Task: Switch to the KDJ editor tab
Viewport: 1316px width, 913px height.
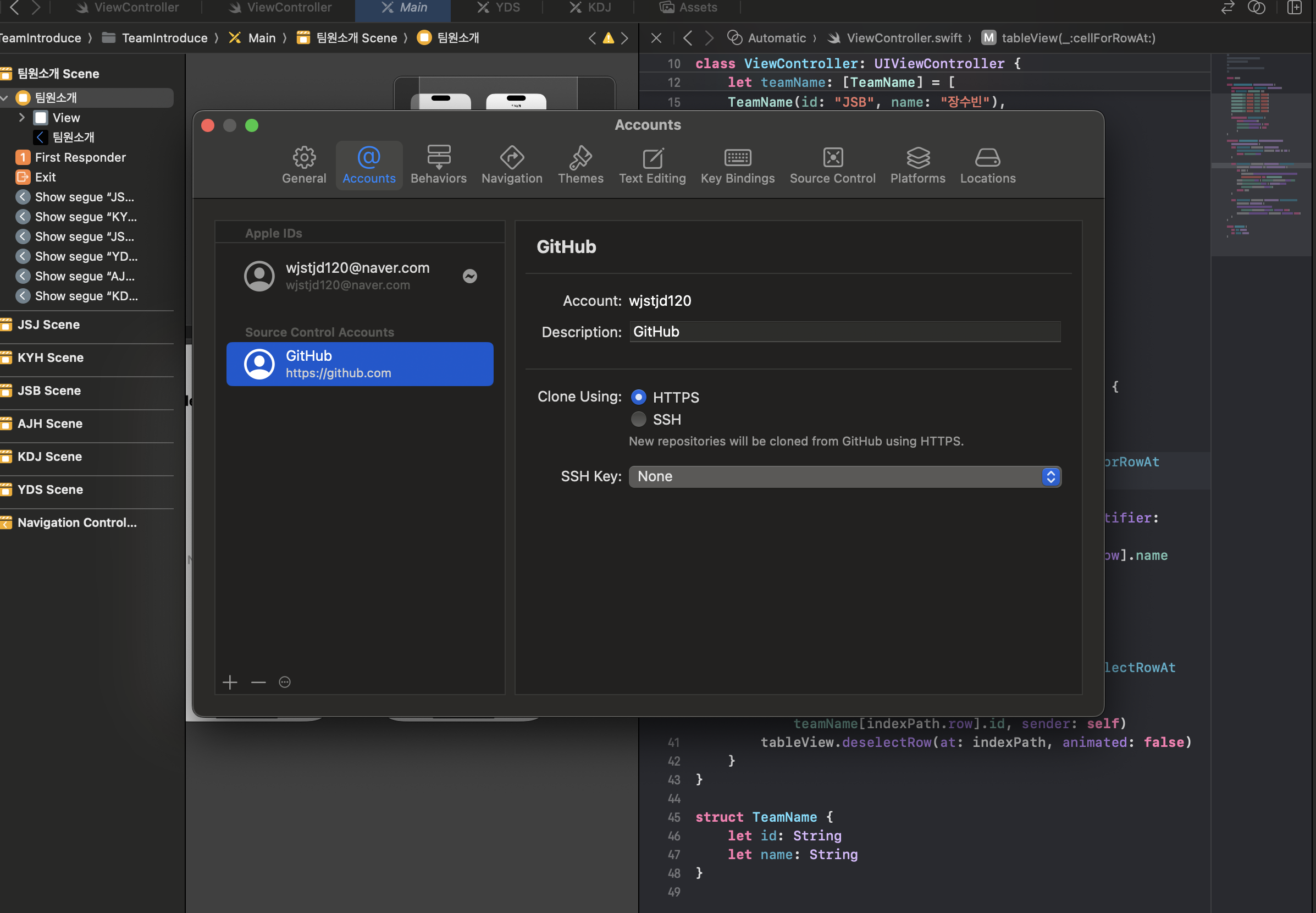Action: (x=590, y=8)
